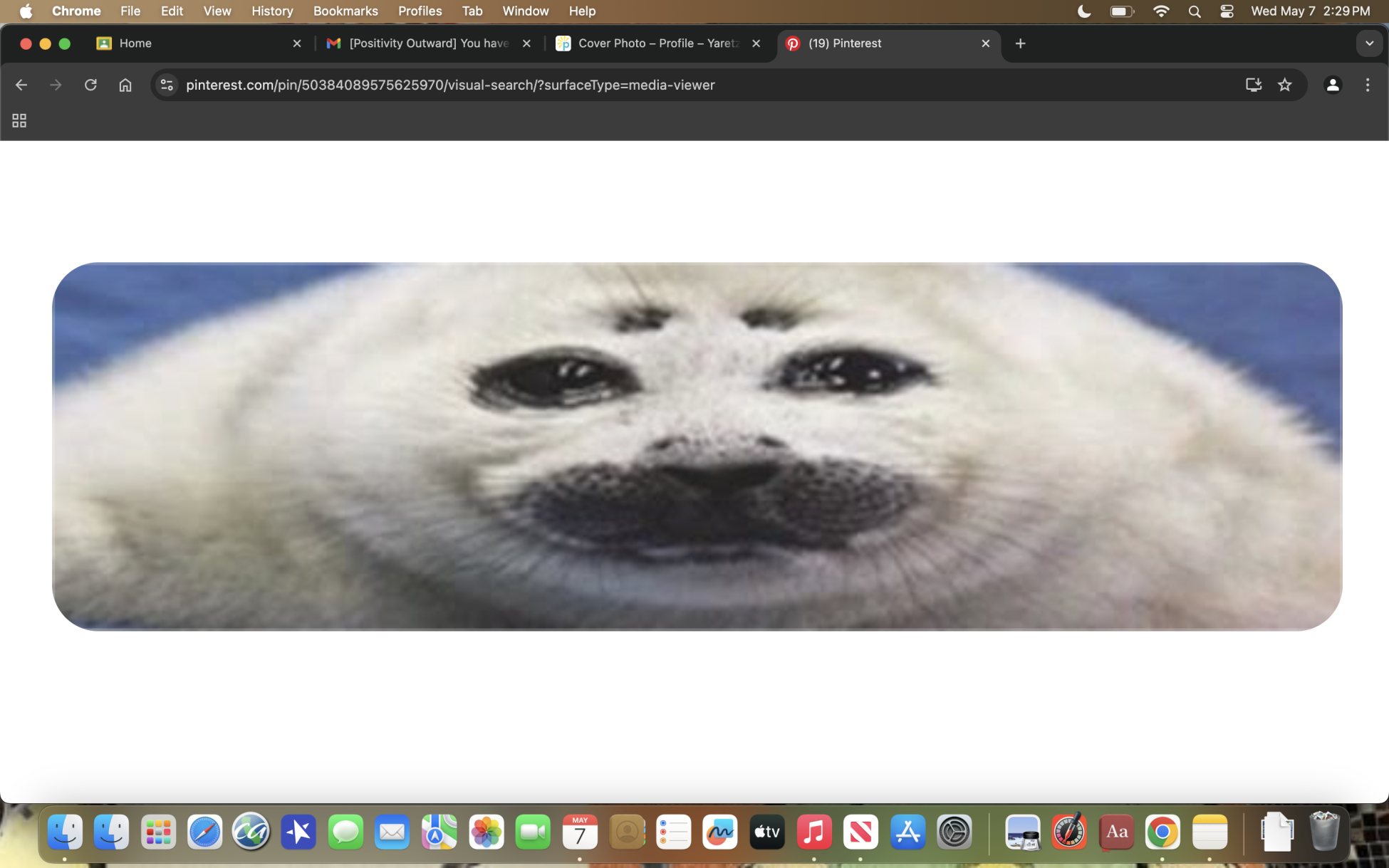Open the File menu
The image size is (1389, 868).
[130, 11]
